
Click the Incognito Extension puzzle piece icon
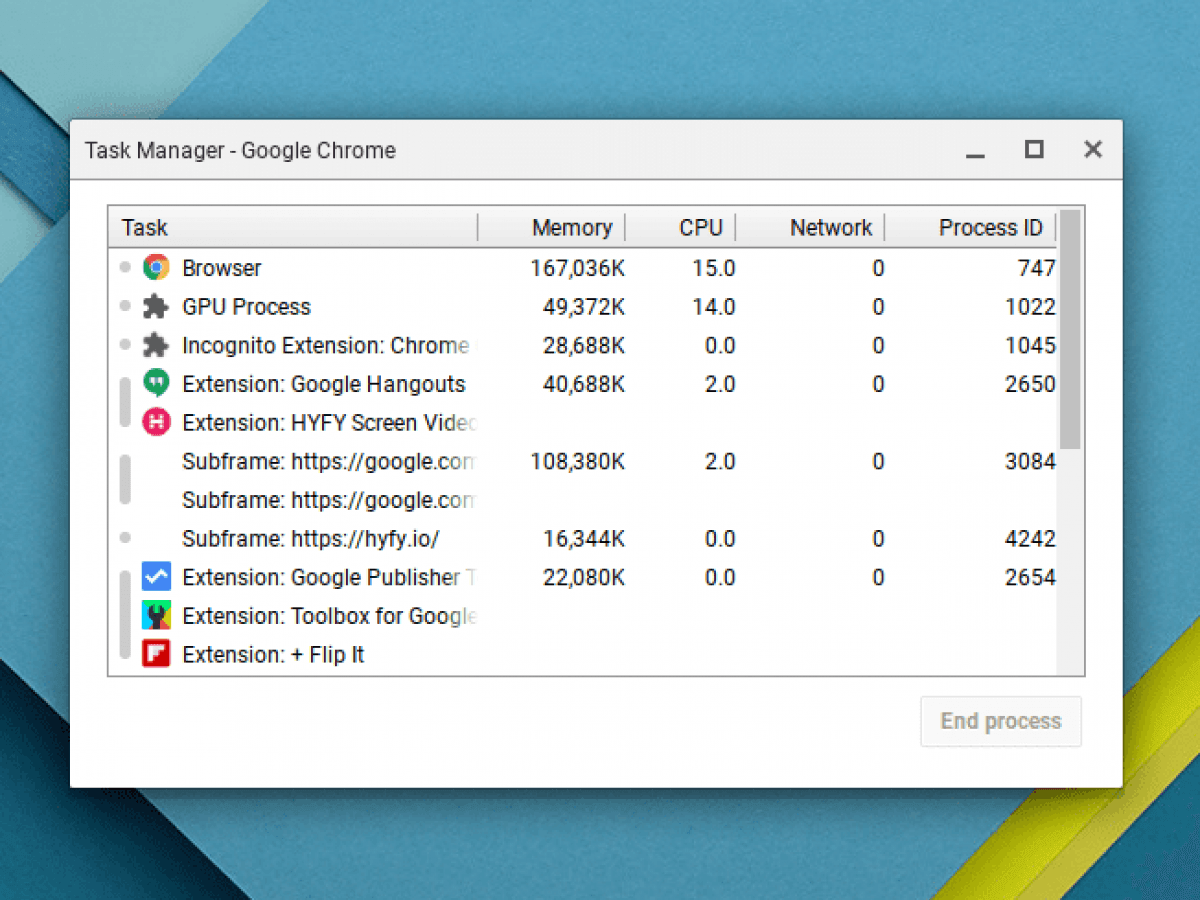(x=156, y=346)
